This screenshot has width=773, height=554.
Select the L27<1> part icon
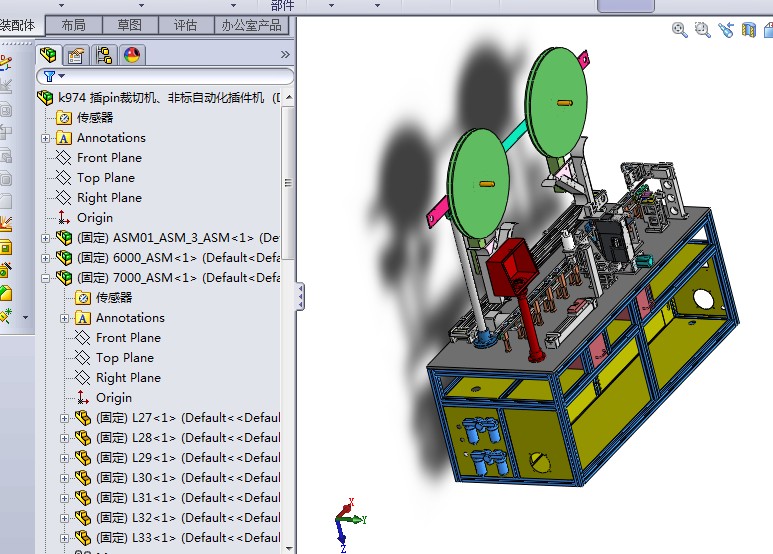coord(83,418)
